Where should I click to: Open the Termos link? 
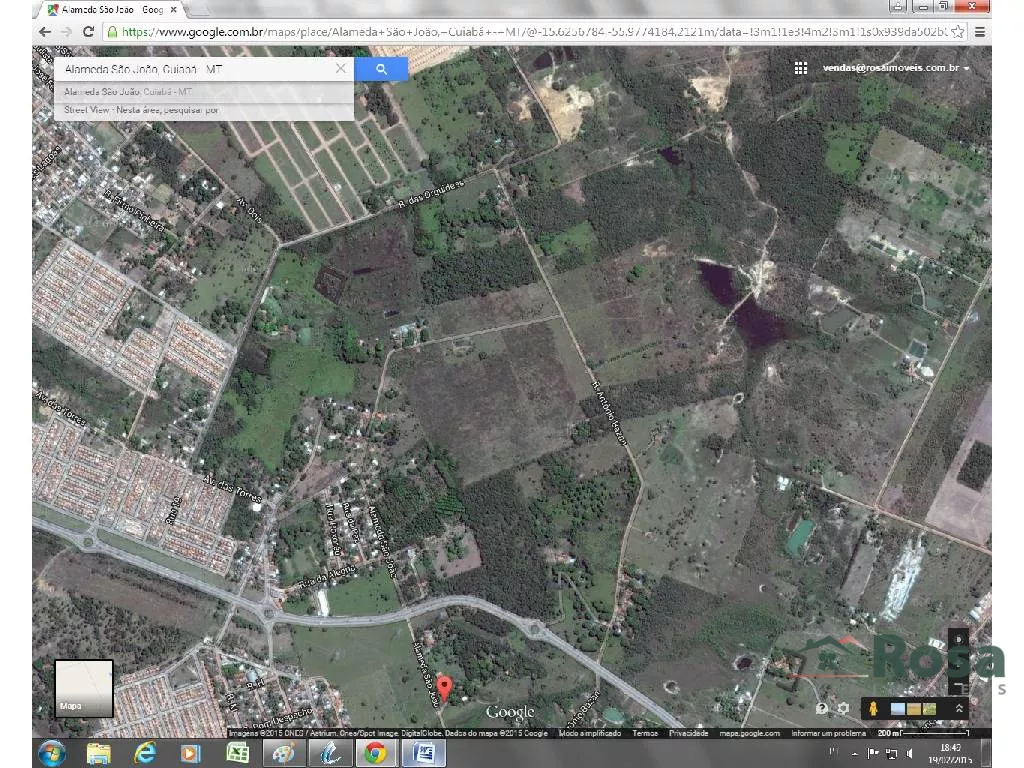click(x=645, y=733)
